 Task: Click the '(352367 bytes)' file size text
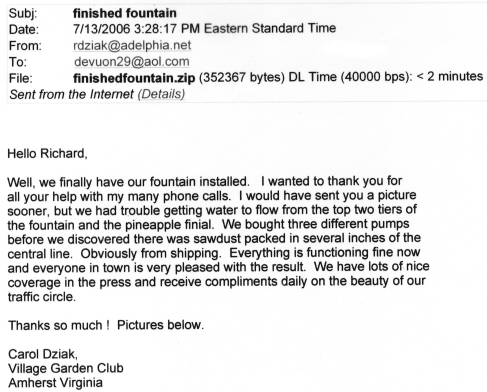tap(242, 77)
